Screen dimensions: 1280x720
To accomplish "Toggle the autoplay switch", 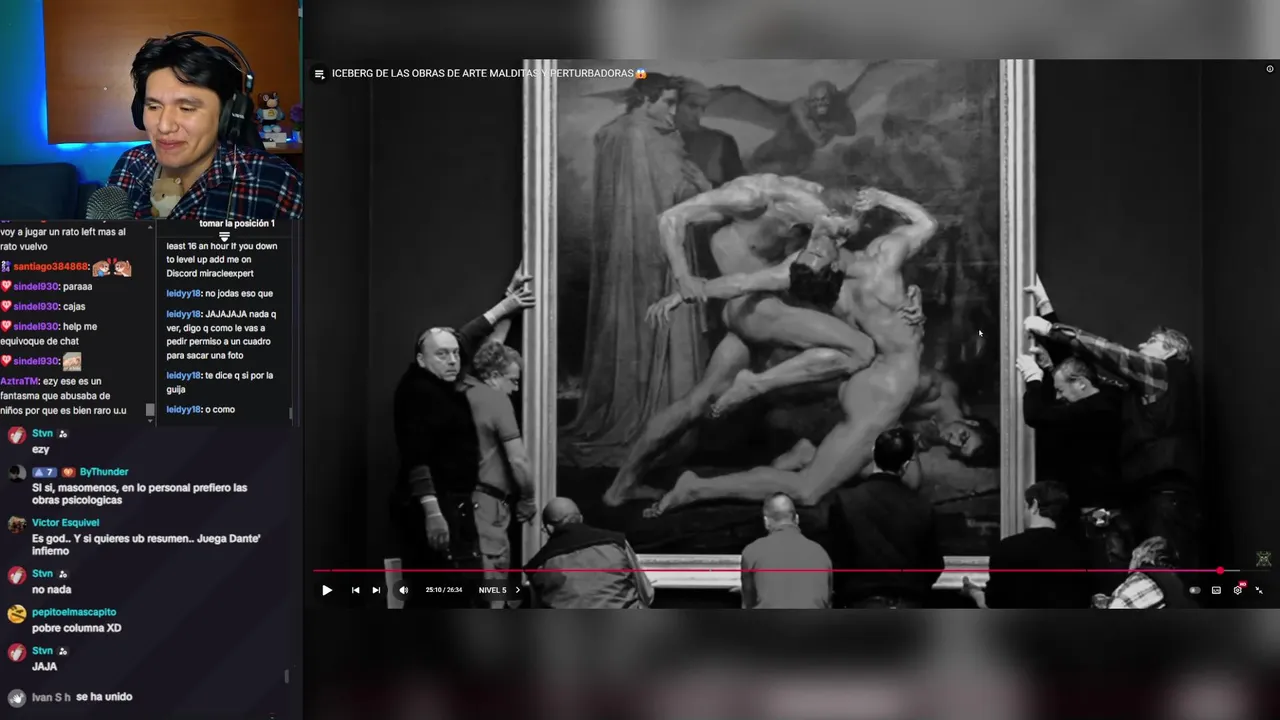I will pyautogui.click(x=1194, y=590).
